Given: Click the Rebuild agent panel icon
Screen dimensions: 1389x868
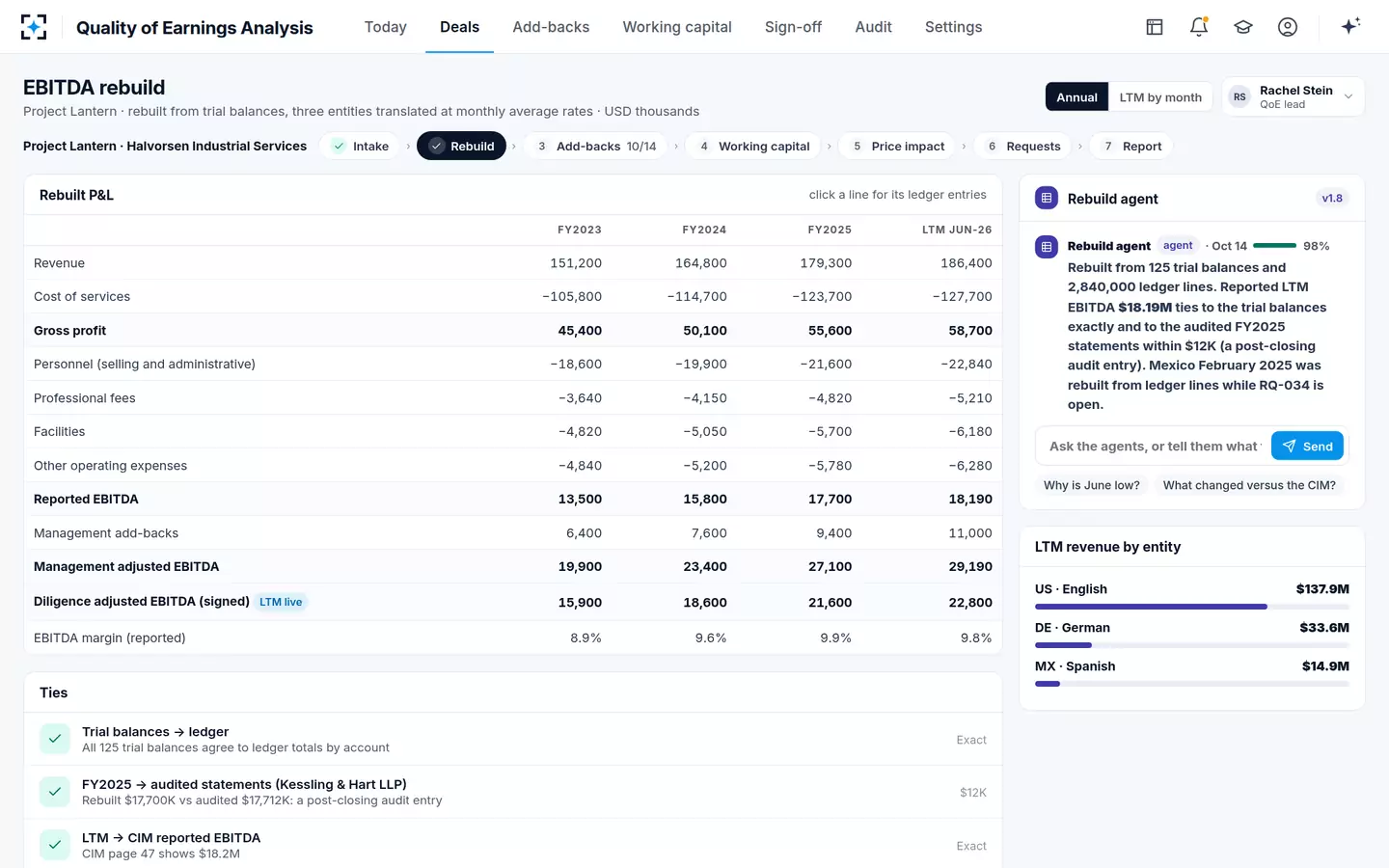Looking at the screenshot, I should click(1047, 199).
